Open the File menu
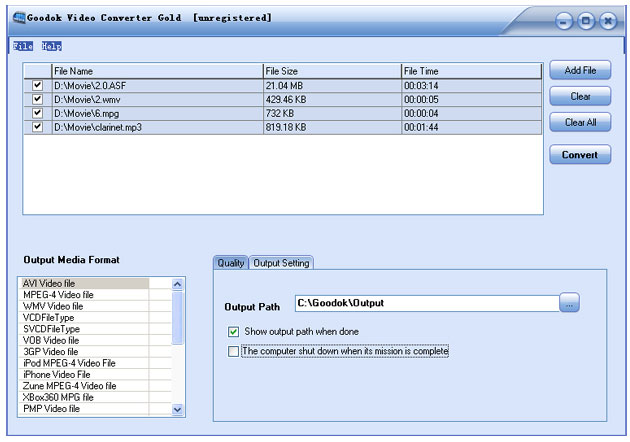 point(23,46)
